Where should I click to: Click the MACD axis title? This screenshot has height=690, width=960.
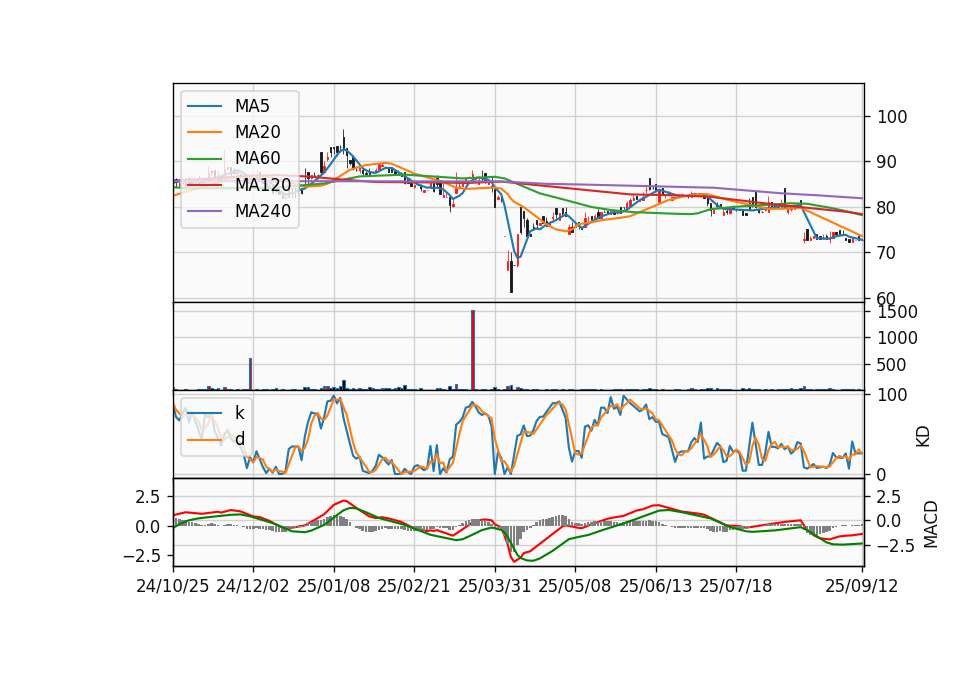click(930, 524)
